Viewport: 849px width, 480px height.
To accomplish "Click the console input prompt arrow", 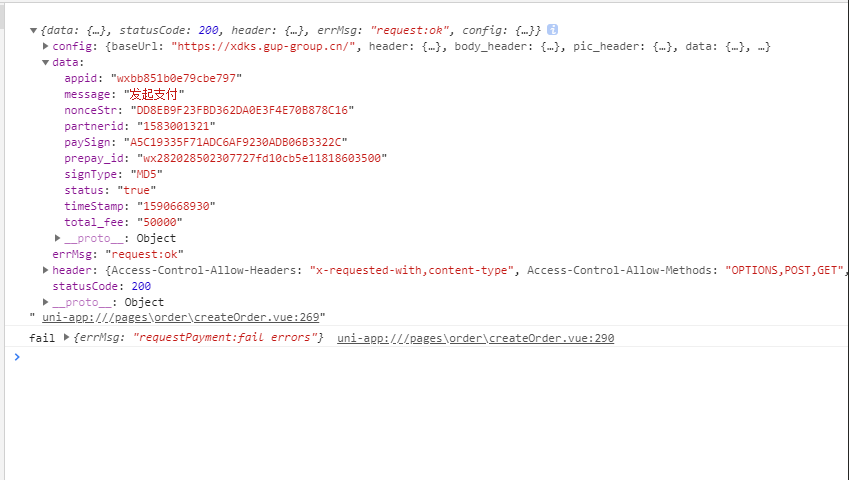I will [x=17, y=357].
